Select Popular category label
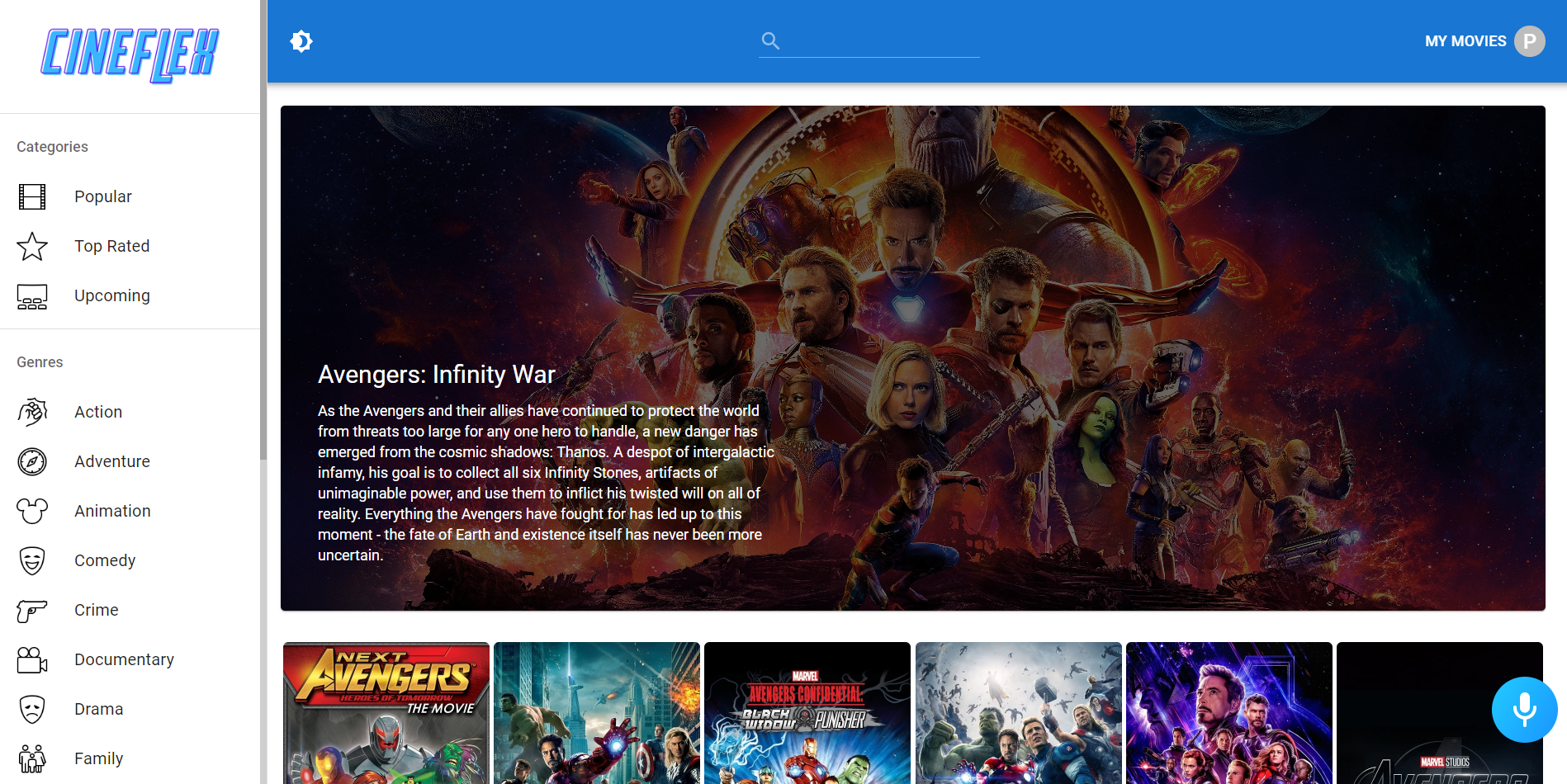This screenshot has height=784, width=1567. tap(103, 196)
